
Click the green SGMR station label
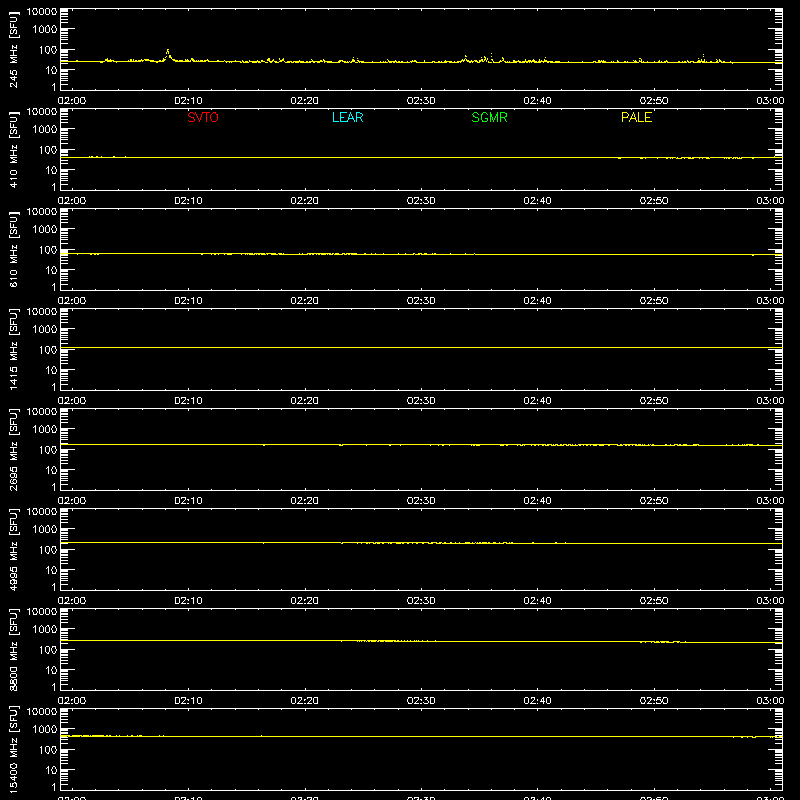tap(489, 117)
